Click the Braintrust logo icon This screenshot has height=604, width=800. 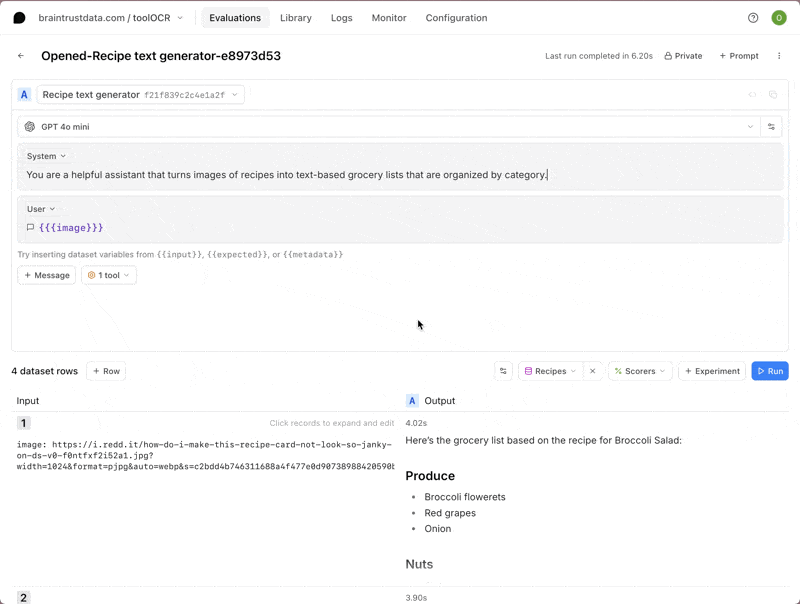click(19, 18)
